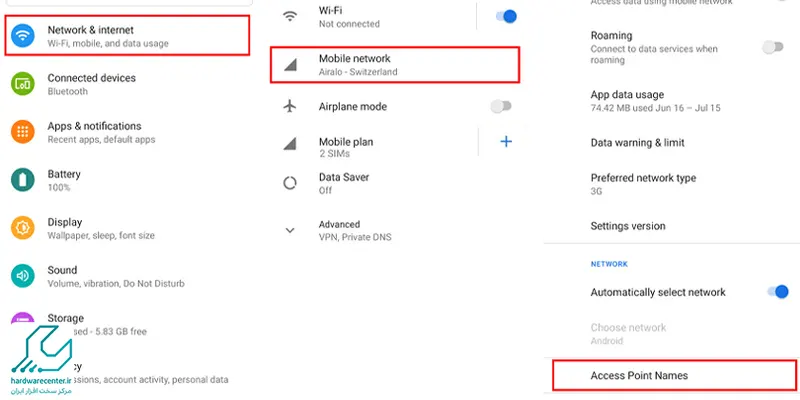Viewport: 800px width, 400px height.
Task: Open the Battery icon entry
Action: tap(22, 180)
